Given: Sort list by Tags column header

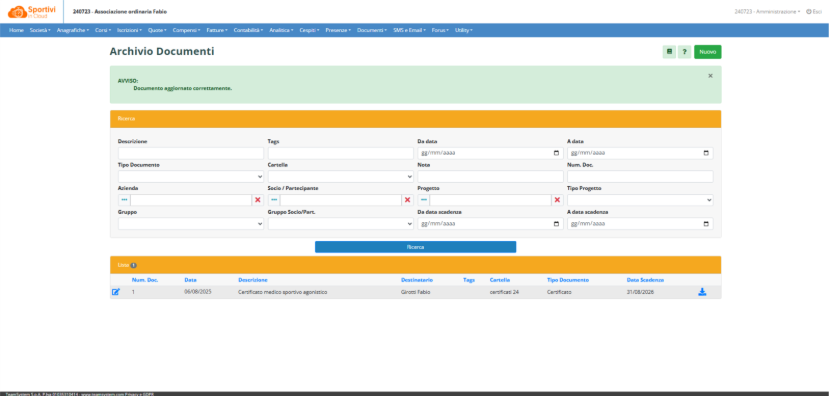Looking at the screenshot, I should click(x=469, y=280).
